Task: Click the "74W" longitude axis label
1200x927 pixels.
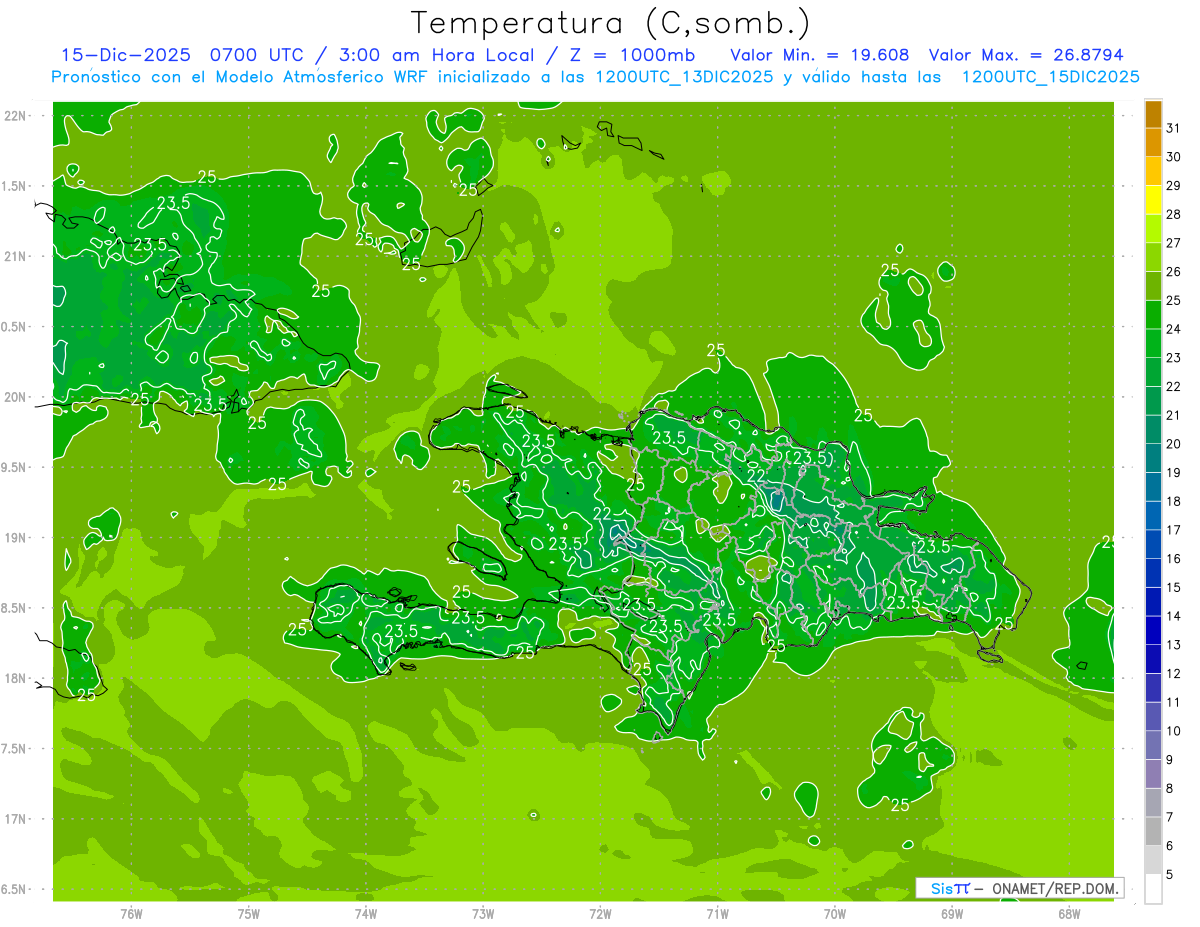Action: 366,914
